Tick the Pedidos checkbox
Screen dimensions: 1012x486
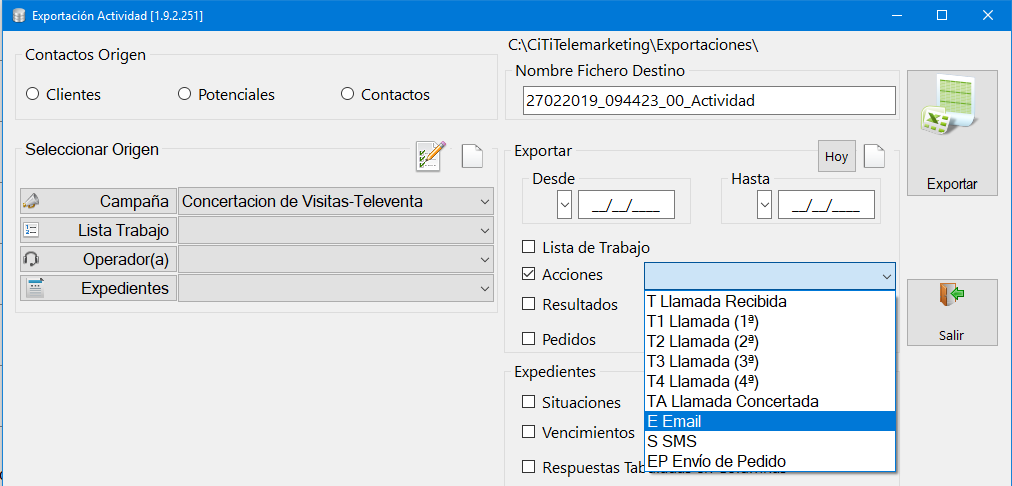click(529, 338)
